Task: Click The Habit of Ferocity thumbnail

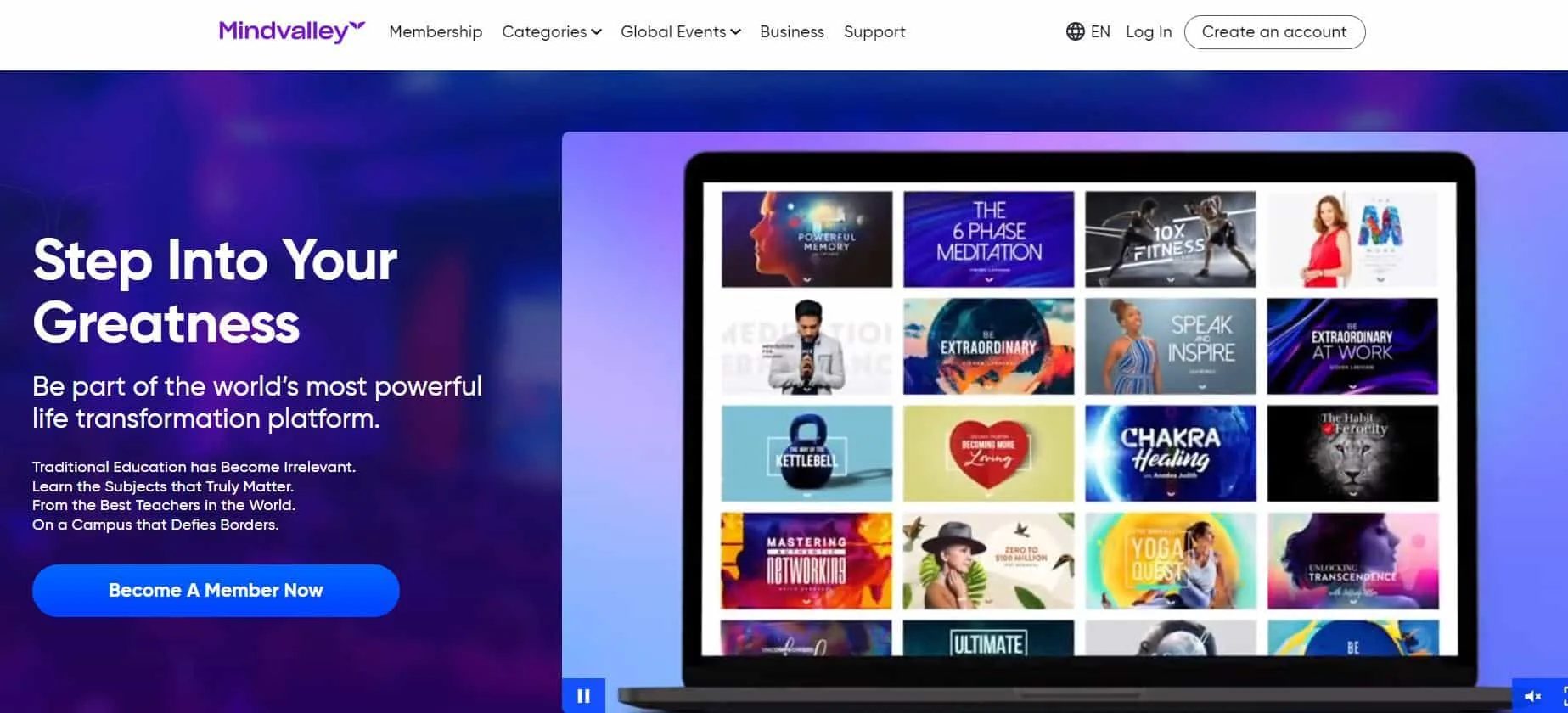Action: (x=1352, y=453)
